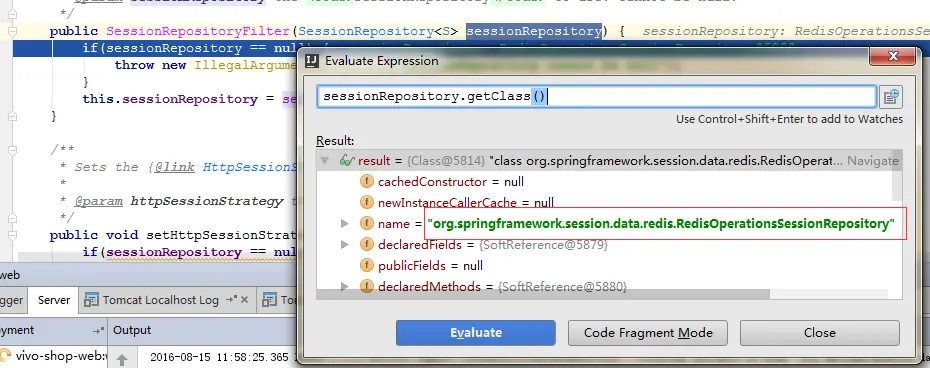Click the Output panel header

(x=132, y=330)
